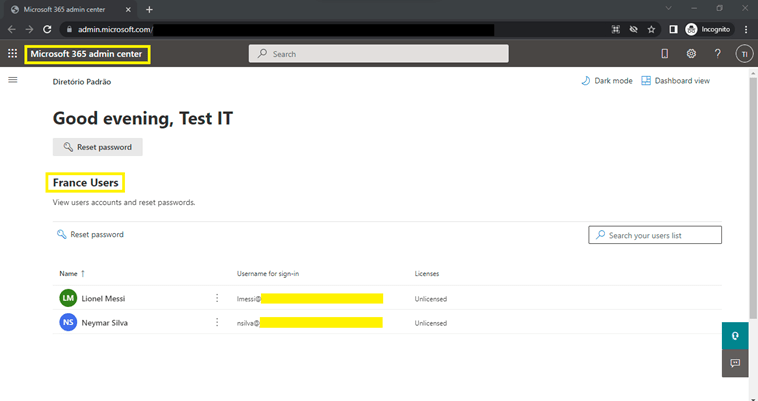Open the TI account profile avatar

743,54
